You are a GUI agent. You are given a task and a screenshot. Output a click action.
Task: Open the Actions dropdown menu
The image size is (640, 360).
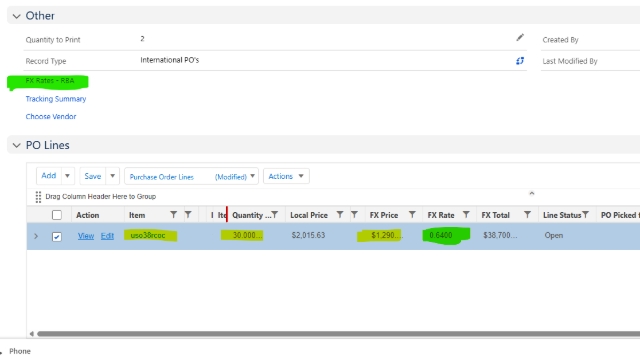click(286, 176)
